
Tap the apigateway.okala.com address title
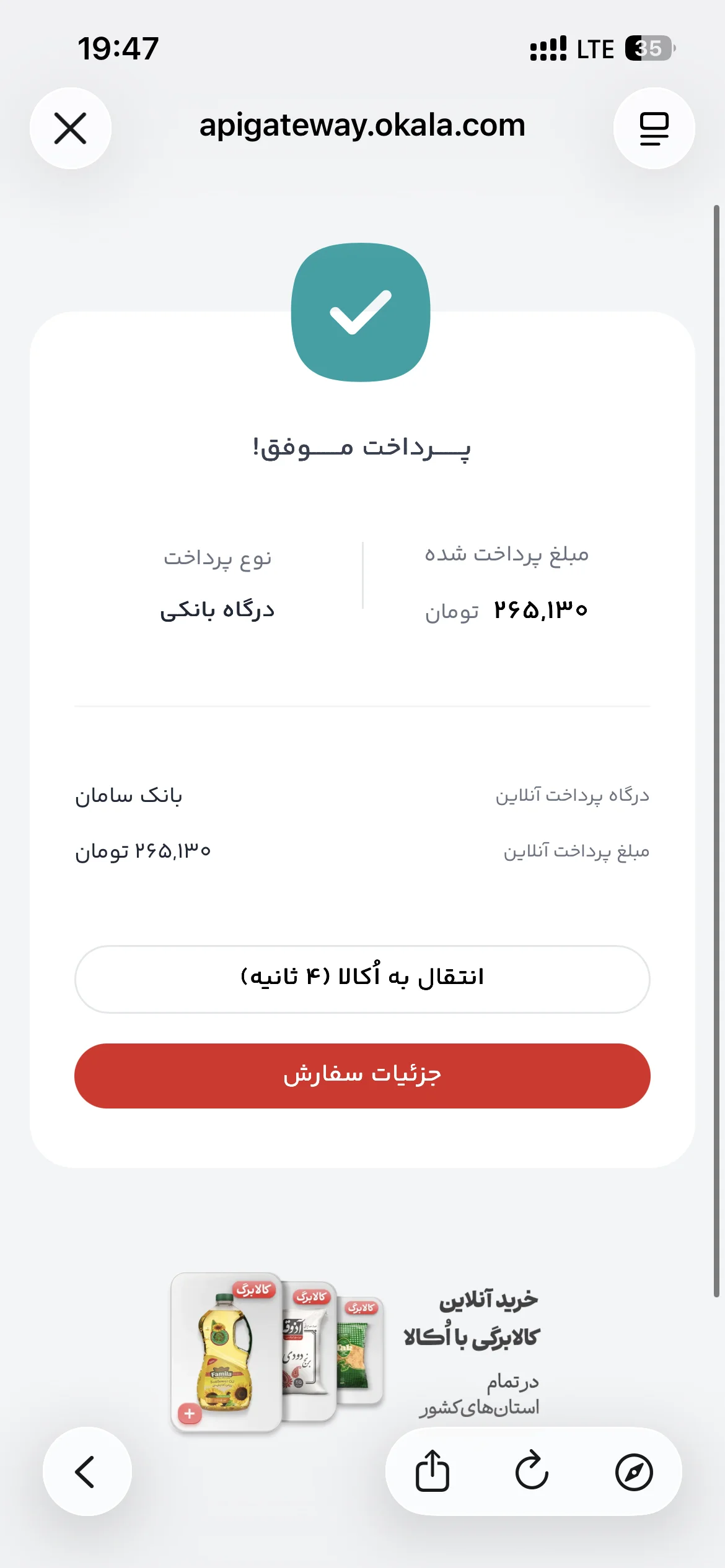click(x=362, y=126)
